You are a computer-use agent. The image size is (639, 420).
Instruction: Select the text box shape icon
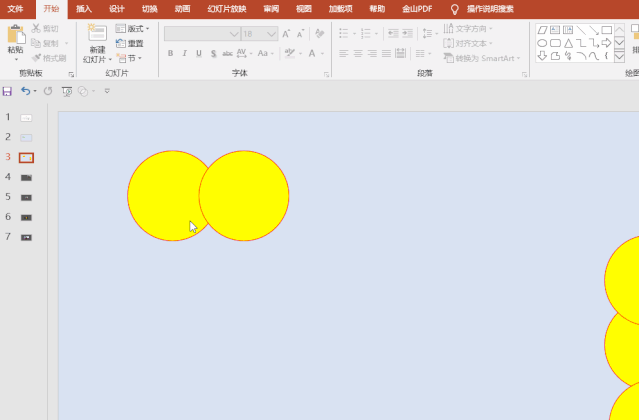tap(555, 30)
